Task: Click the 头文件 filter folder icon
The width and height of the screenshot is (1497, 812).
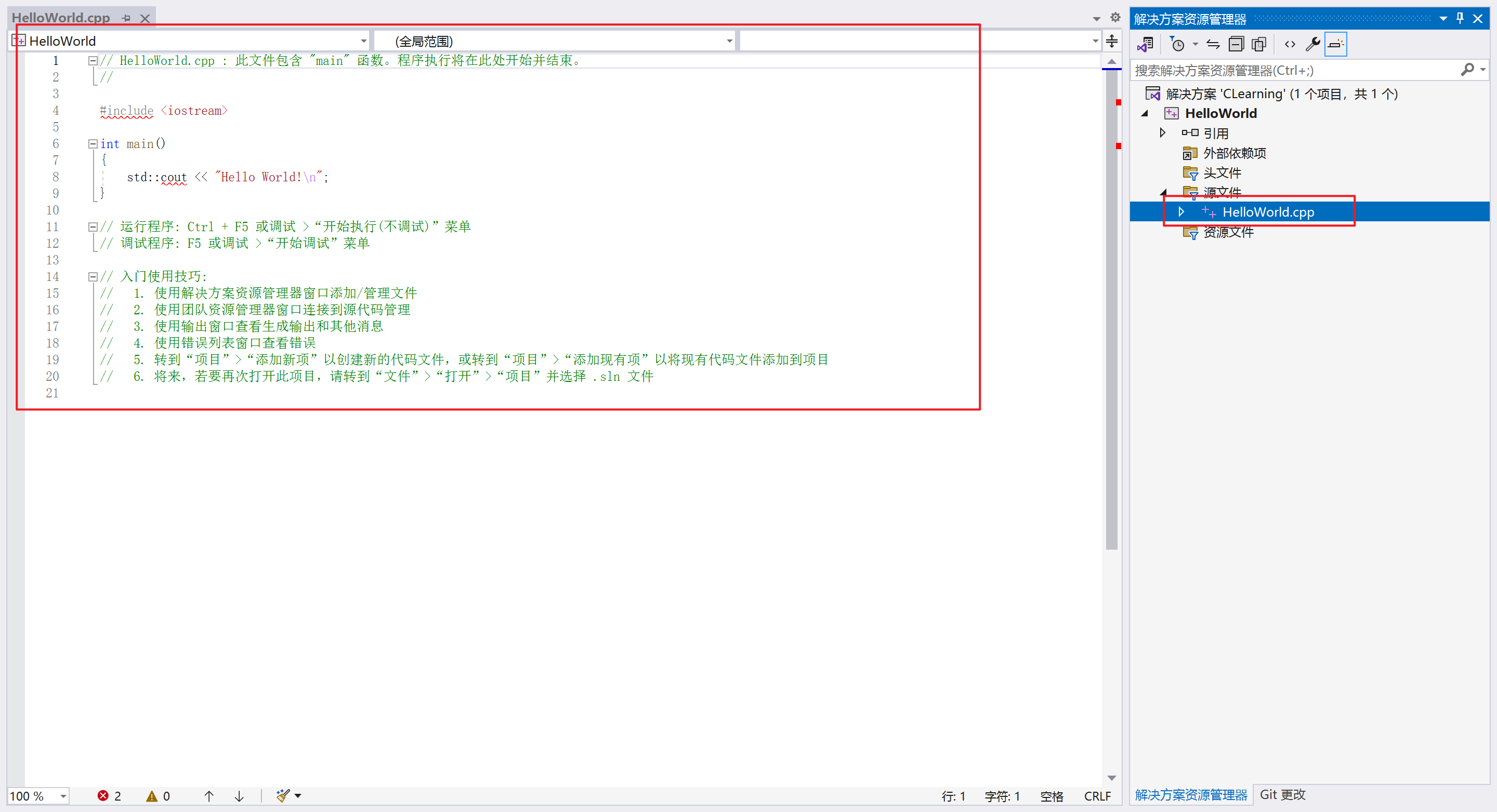Action: [x=1190, y=172]
